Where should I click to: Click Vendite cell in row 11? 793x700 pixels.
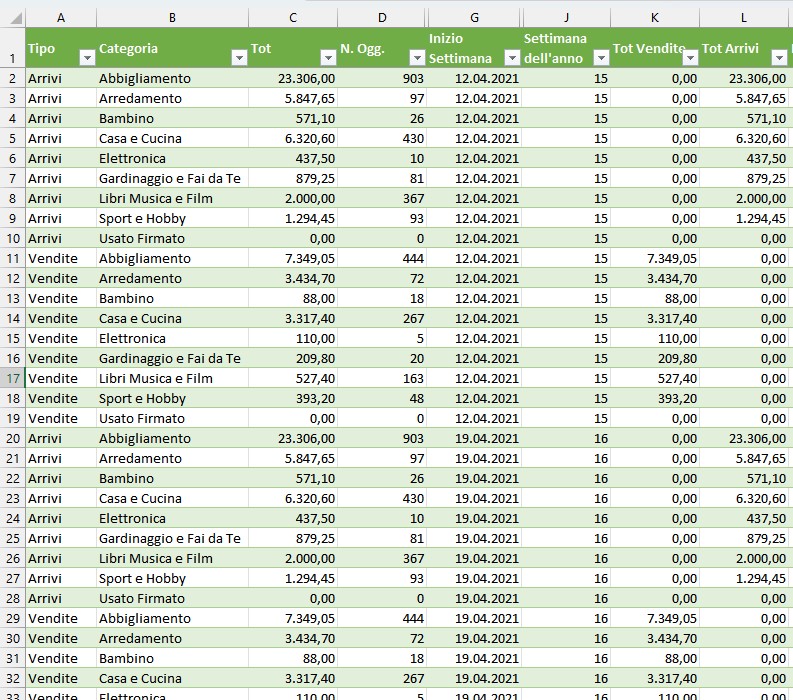coord(61,258)
